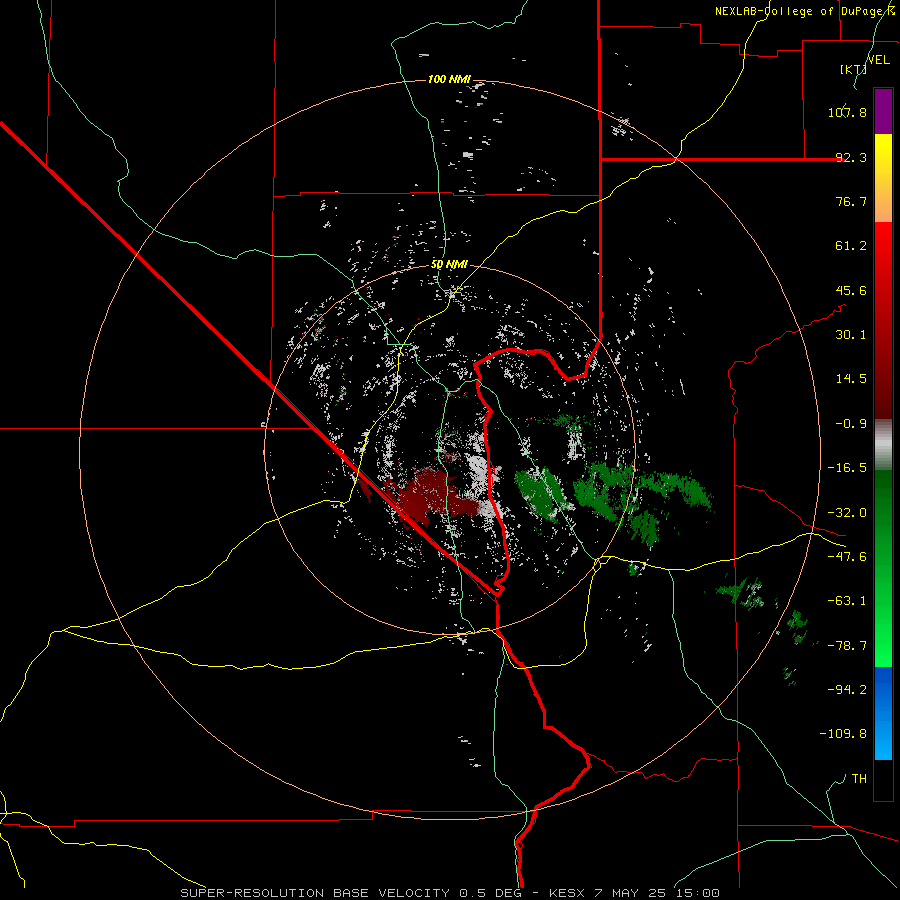Select the 14.5 velocity scale value
Screen dimensions: 900x900
click(x=851, y=379)
